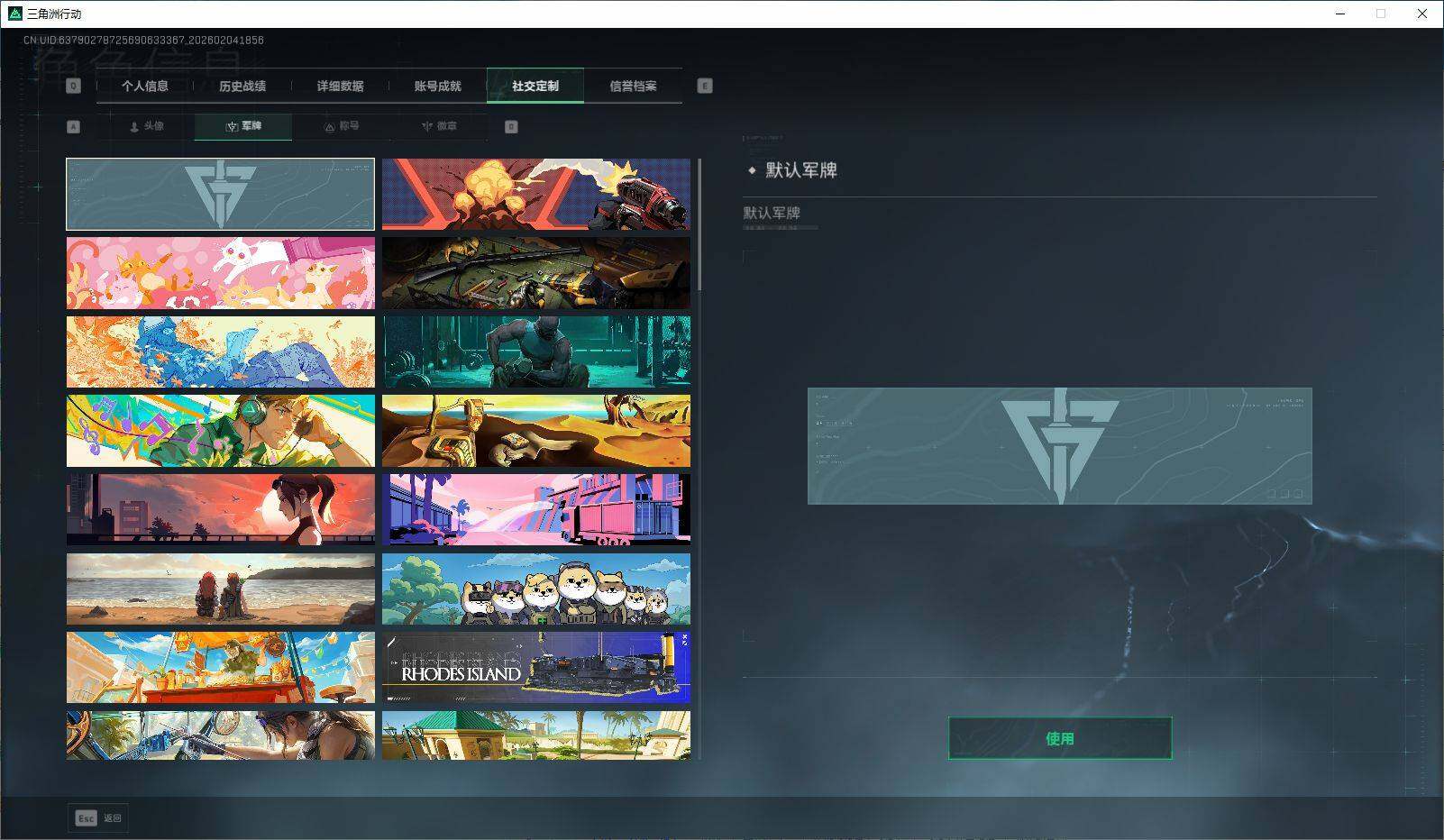The width and height of the screenshot is (1444, 840).
Task: Switch to the 头像 sub-tab
Action: pos(146,126)
